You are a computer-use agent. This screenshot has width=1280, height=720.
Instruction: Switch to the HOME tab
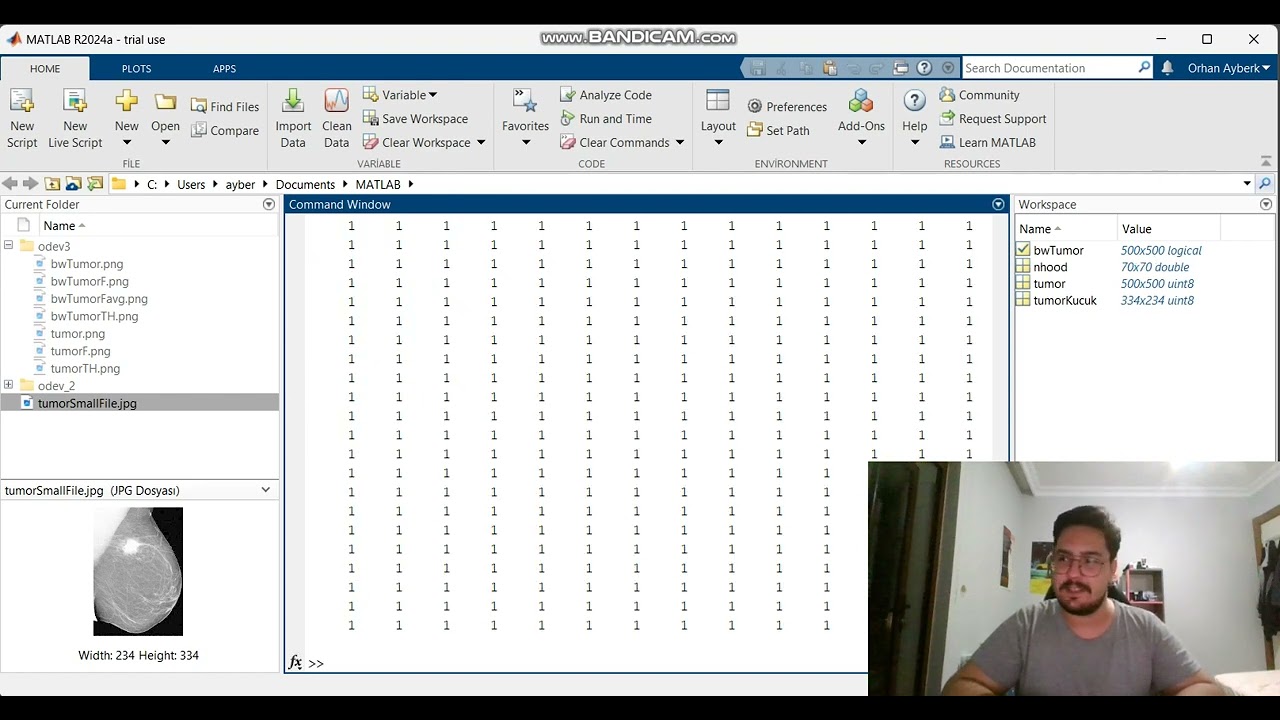coord(45,69)
